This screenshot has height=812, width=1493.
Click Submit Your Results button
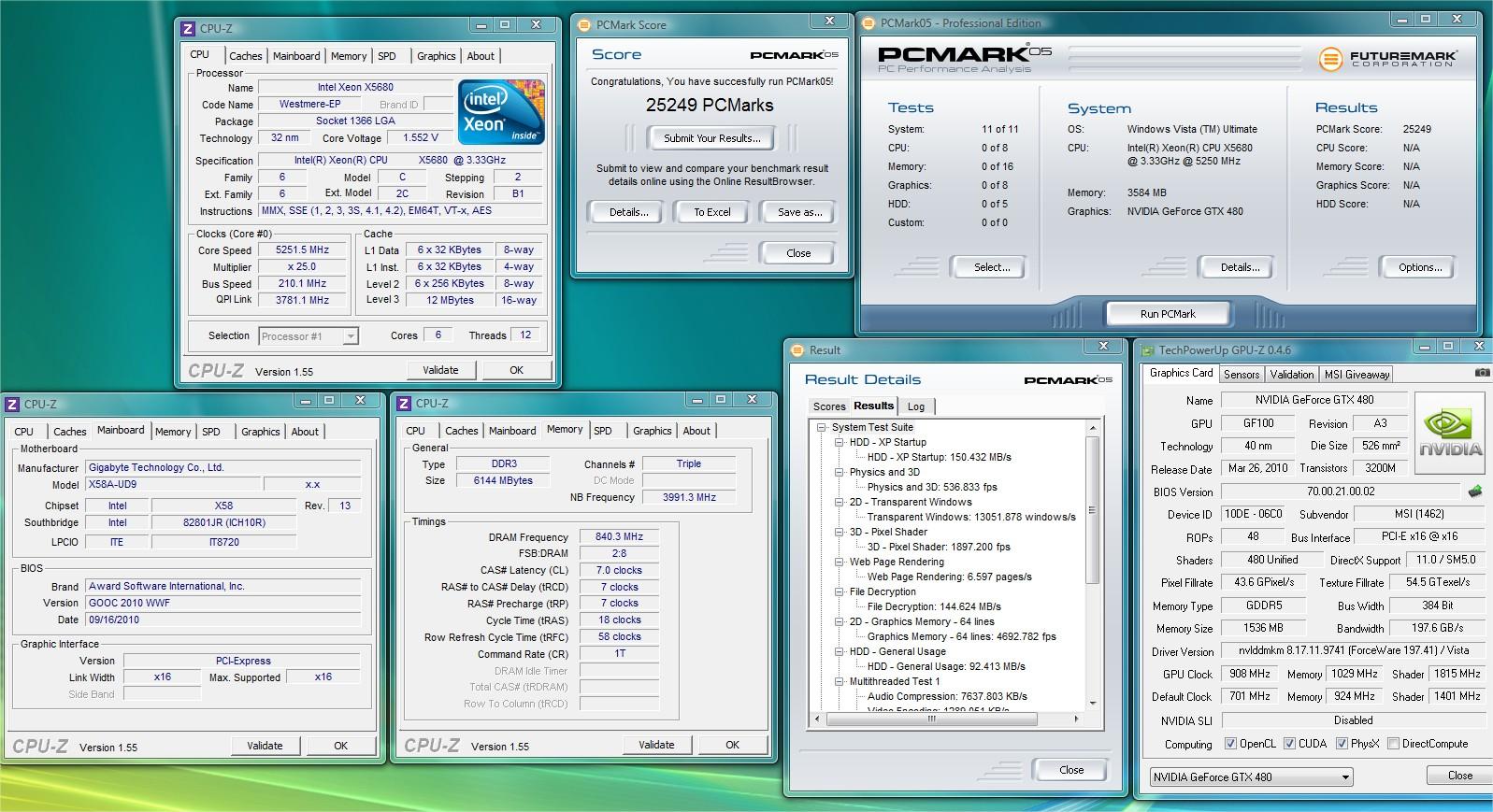(712, 138)
